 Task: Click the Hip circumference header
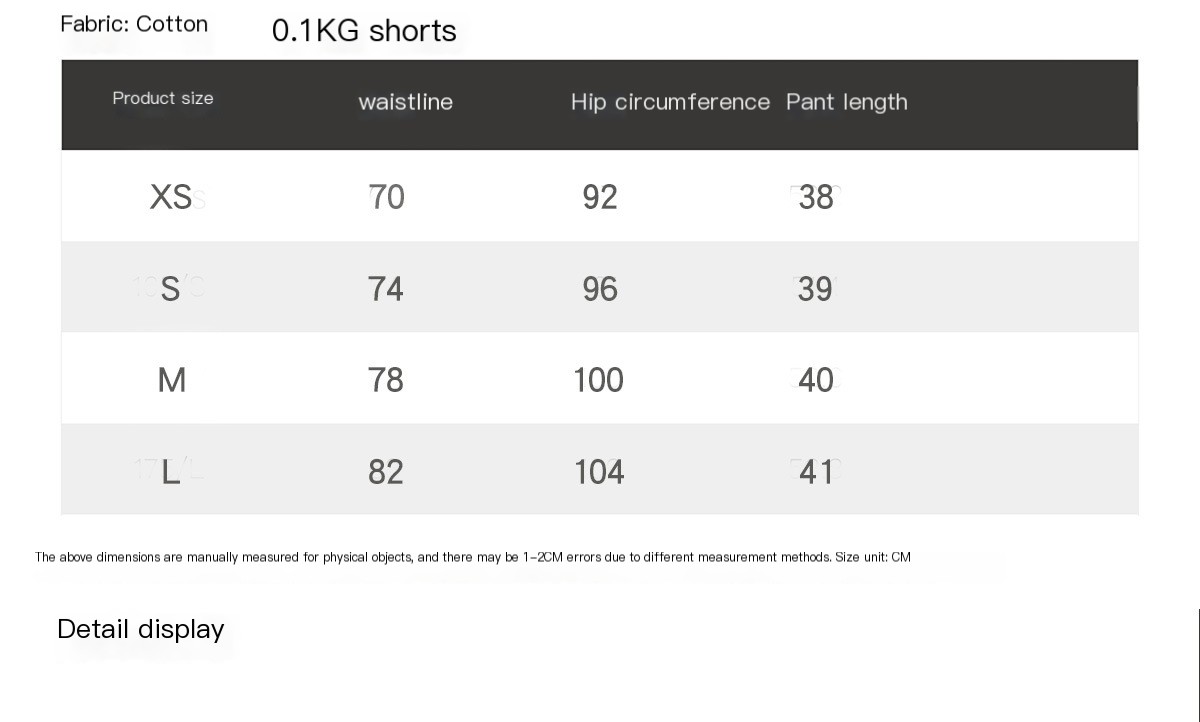click(x=670, y=102)
